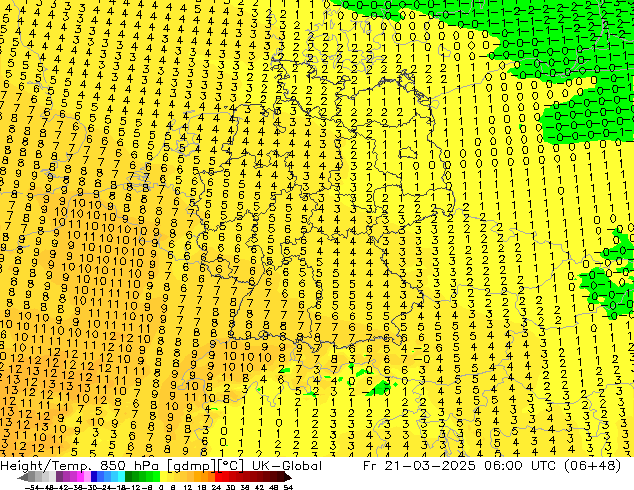
Task: Click the "54" scale label under the legend
Action: [288, 487]
